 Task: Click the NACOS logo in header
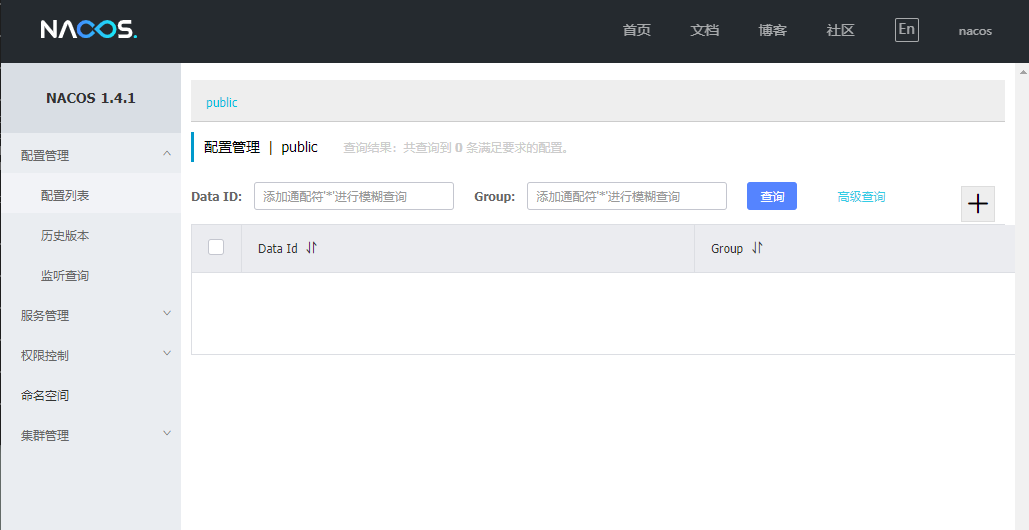tap(89, 30)
